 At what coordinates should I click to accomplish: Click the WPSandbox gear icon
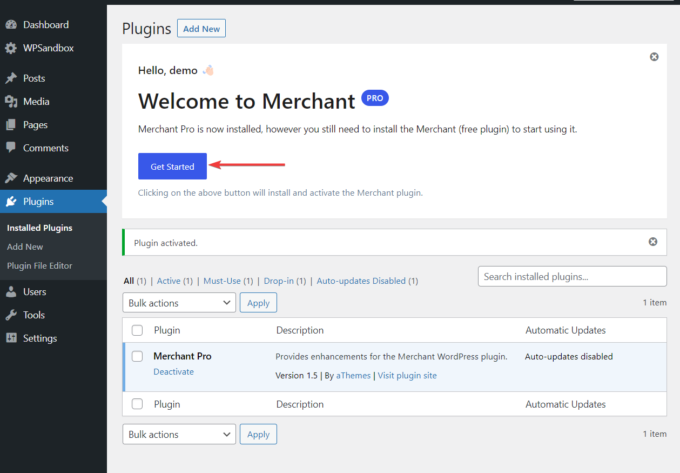click(11, 48)
